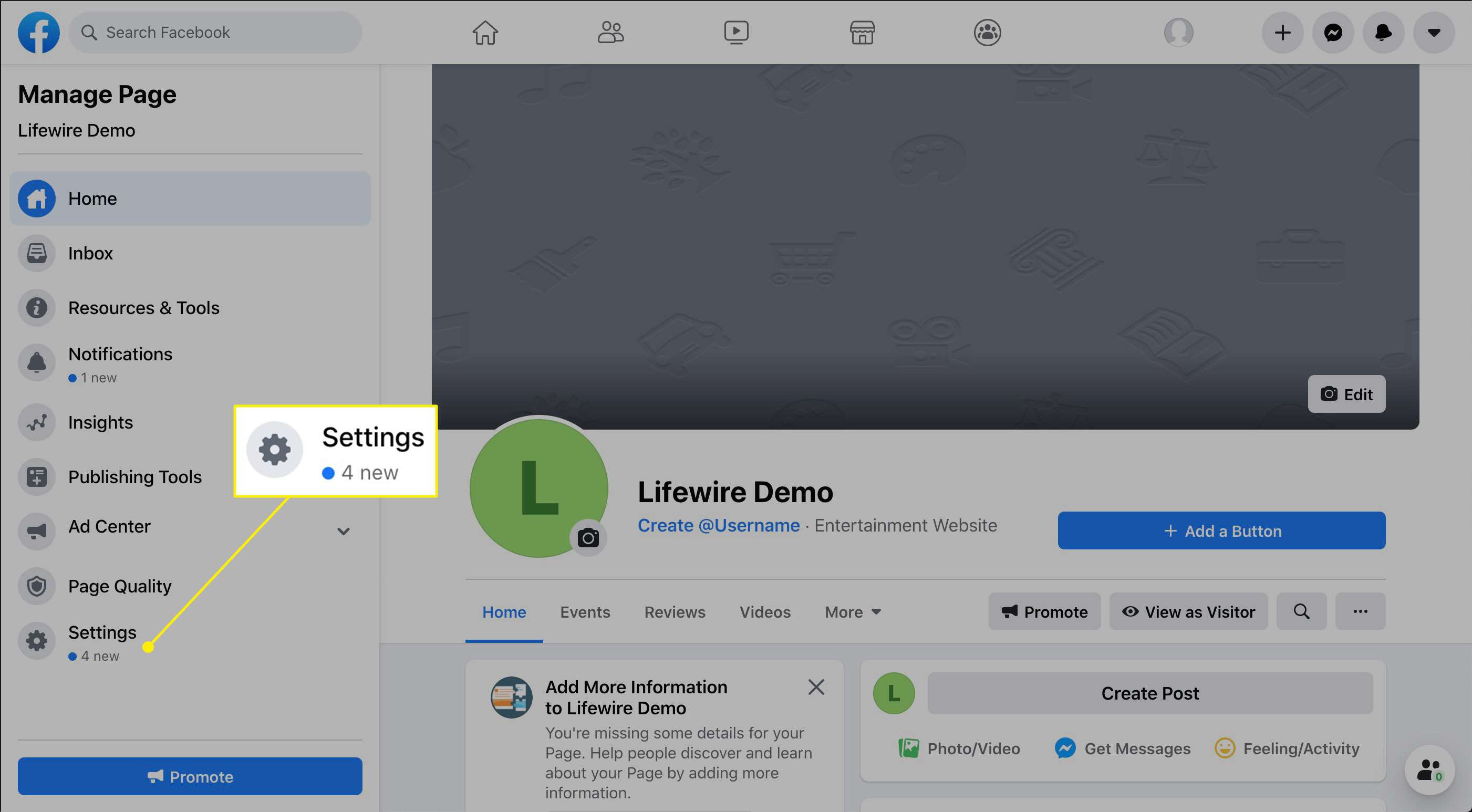The image size is (1472, 812).
Task: Expand the Ad Center chevron
Action: (x=343, y=532)
